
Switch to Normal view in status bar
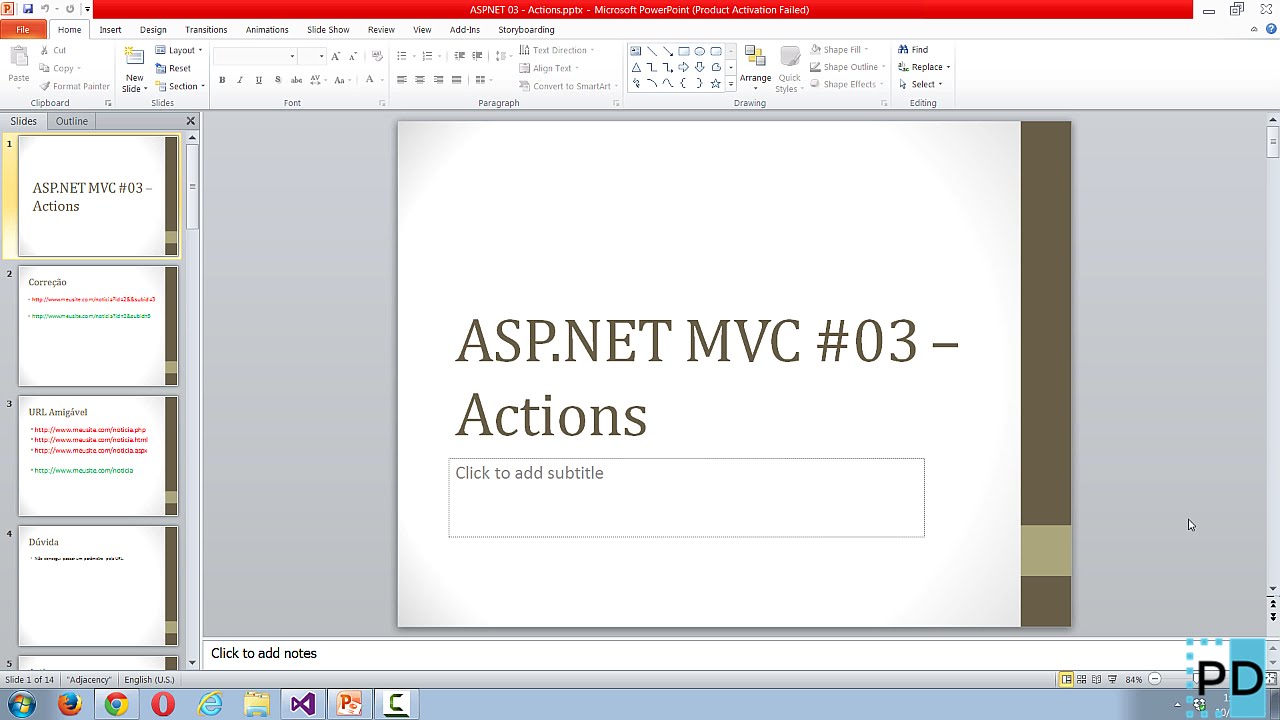(1066, 680)
